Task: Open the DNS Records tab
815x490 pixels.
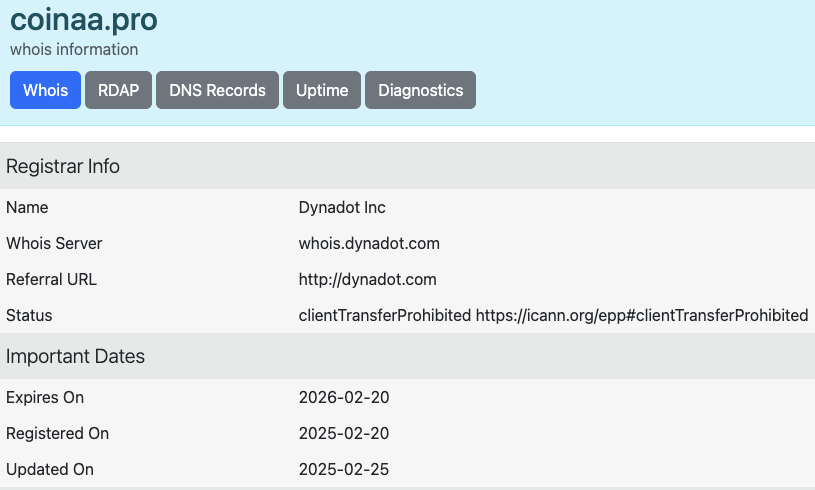Action: [217, 90]
